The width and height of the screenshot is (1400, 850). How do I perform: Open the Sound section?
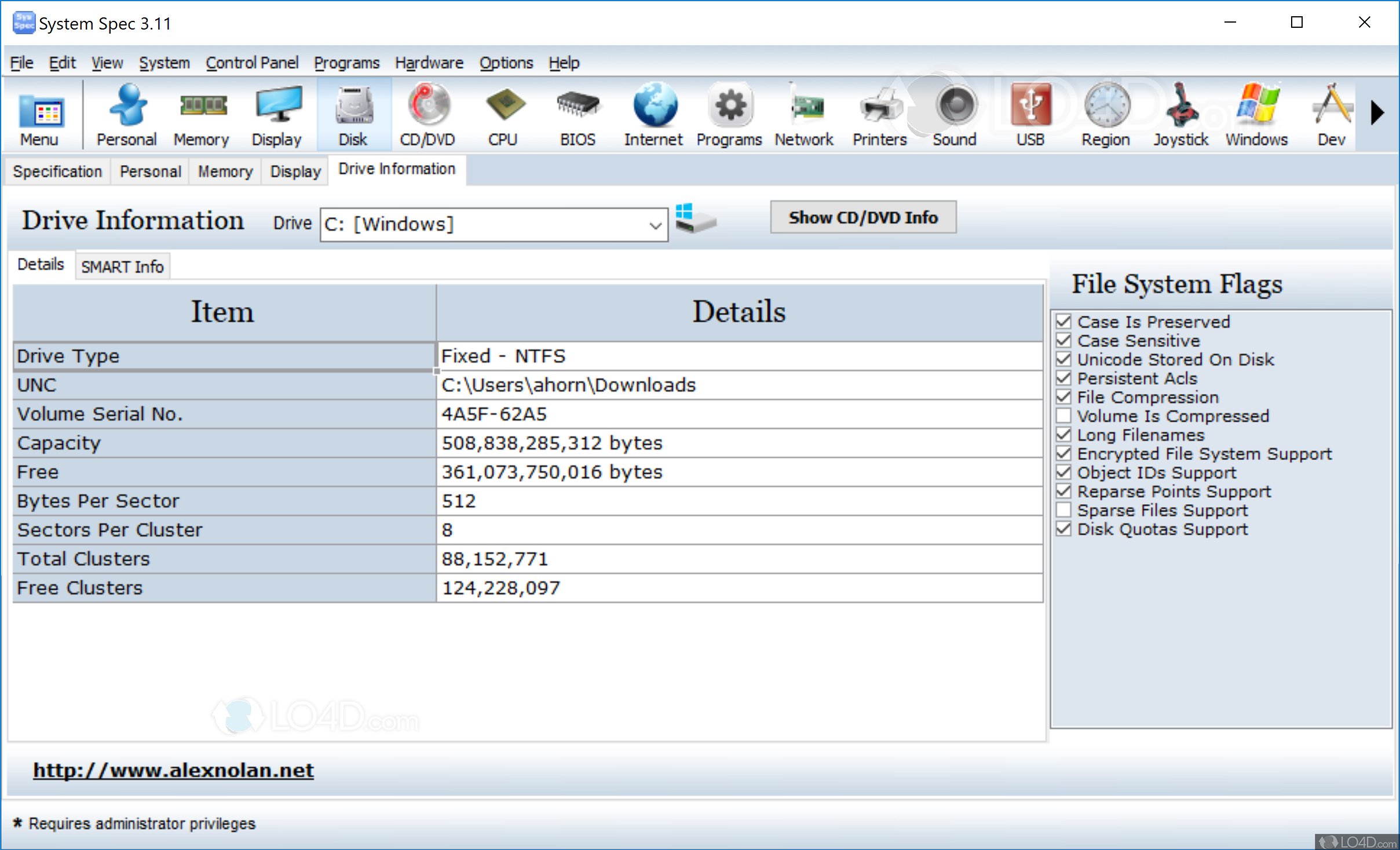point(954,113)
